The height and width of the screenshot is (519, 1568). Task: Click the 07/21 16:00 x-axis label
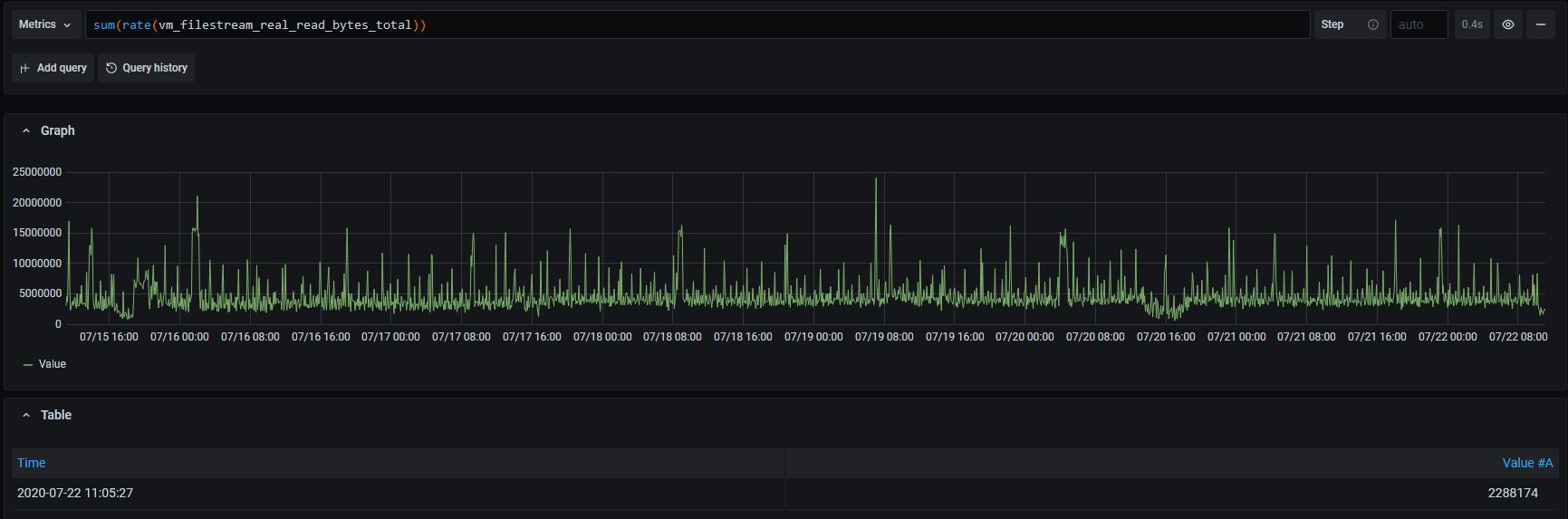1377,337
